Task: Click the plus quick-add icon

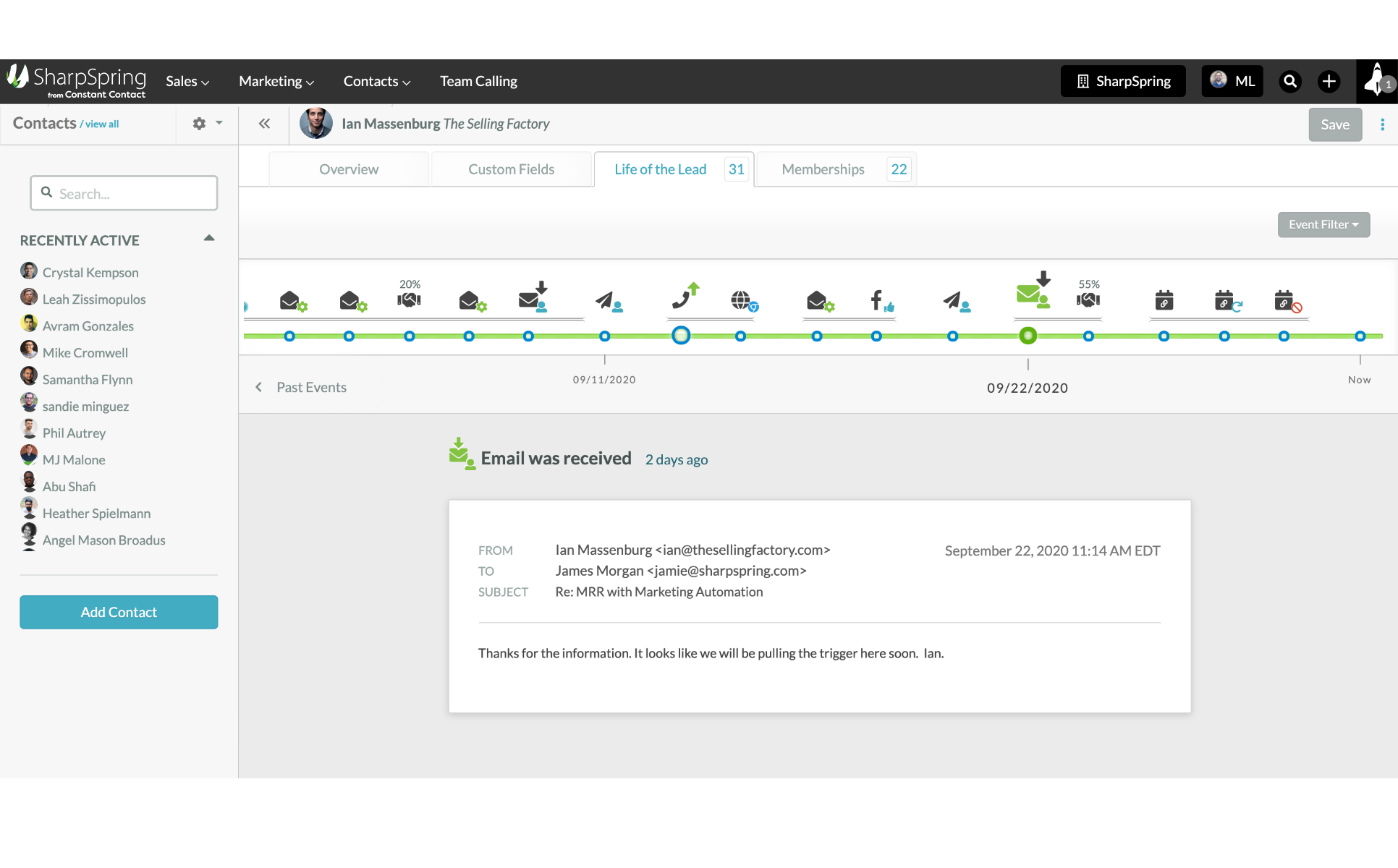Action: click(x=1329, y=81)
